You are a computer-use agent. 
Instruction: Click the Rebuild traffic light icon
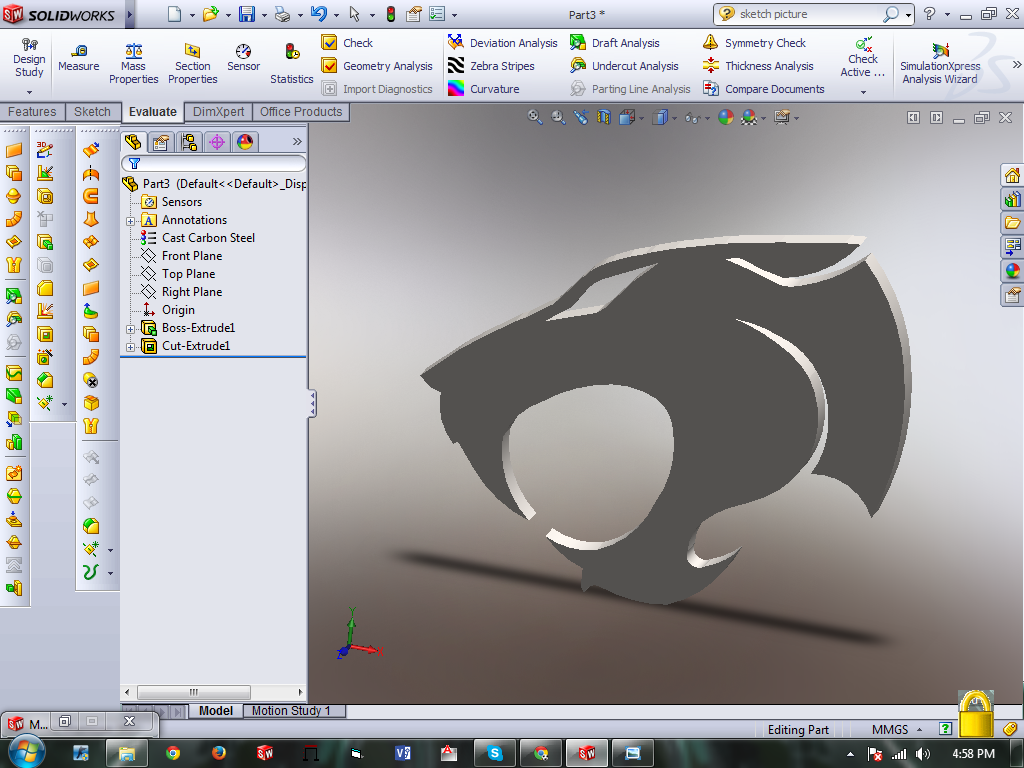coord(391,14)
